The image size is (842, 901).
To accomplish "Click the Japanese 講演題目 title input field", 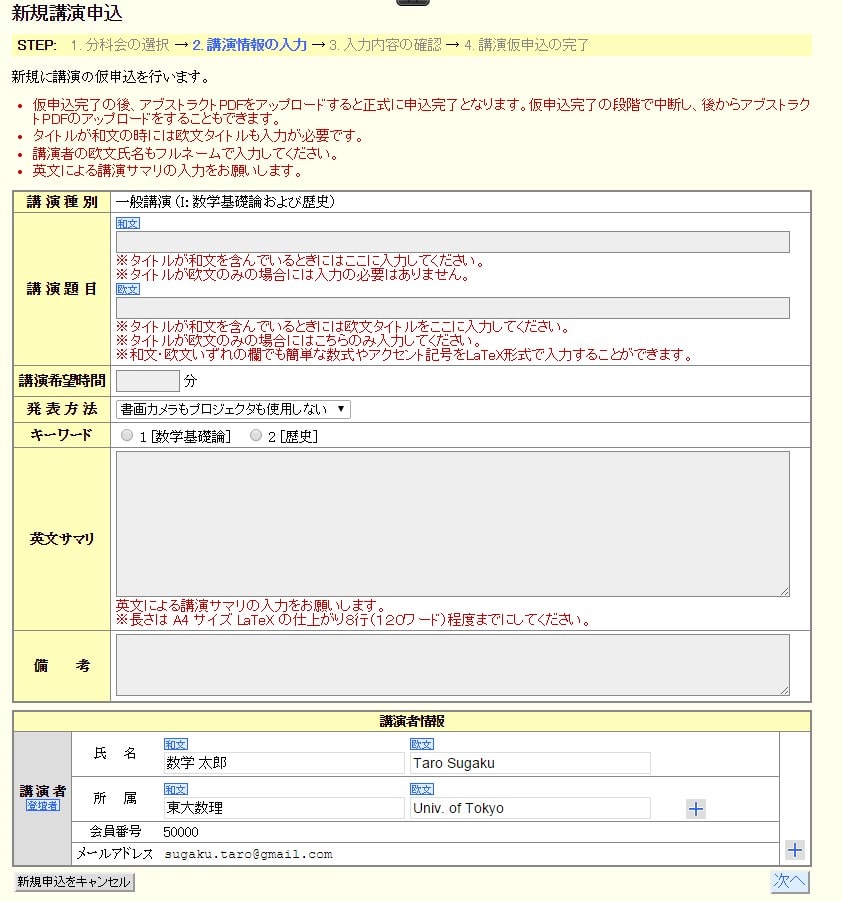I will [x=452, y=242].
